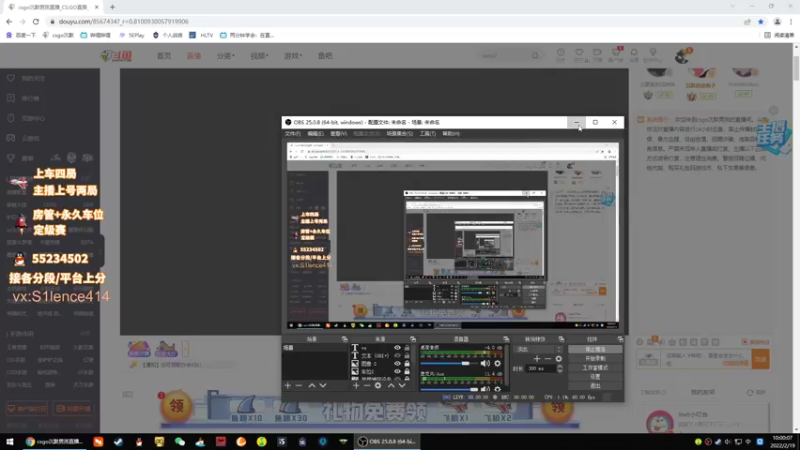
Task: Remove scene transition with minus
Action: pyautogui.click(x=547, y=359)
